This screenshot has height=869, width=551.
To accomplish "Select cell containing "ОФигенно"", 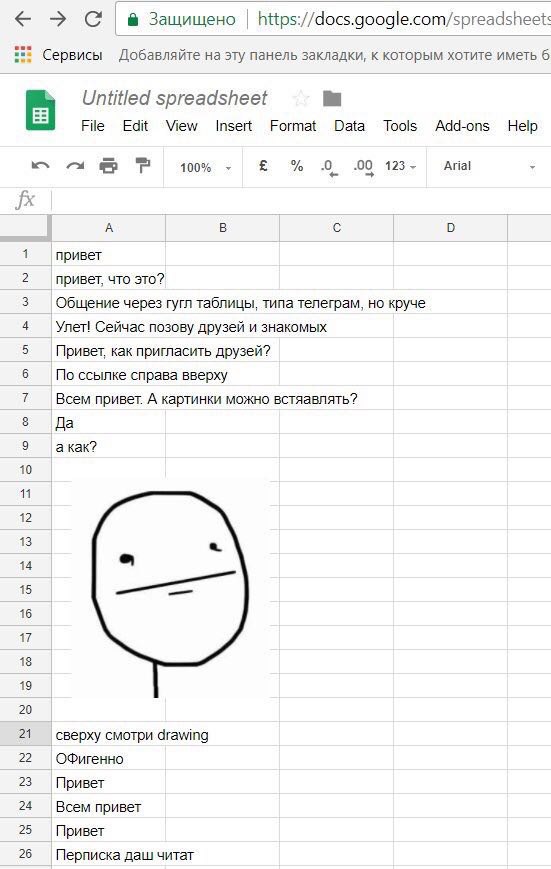I will coord(109,758).
